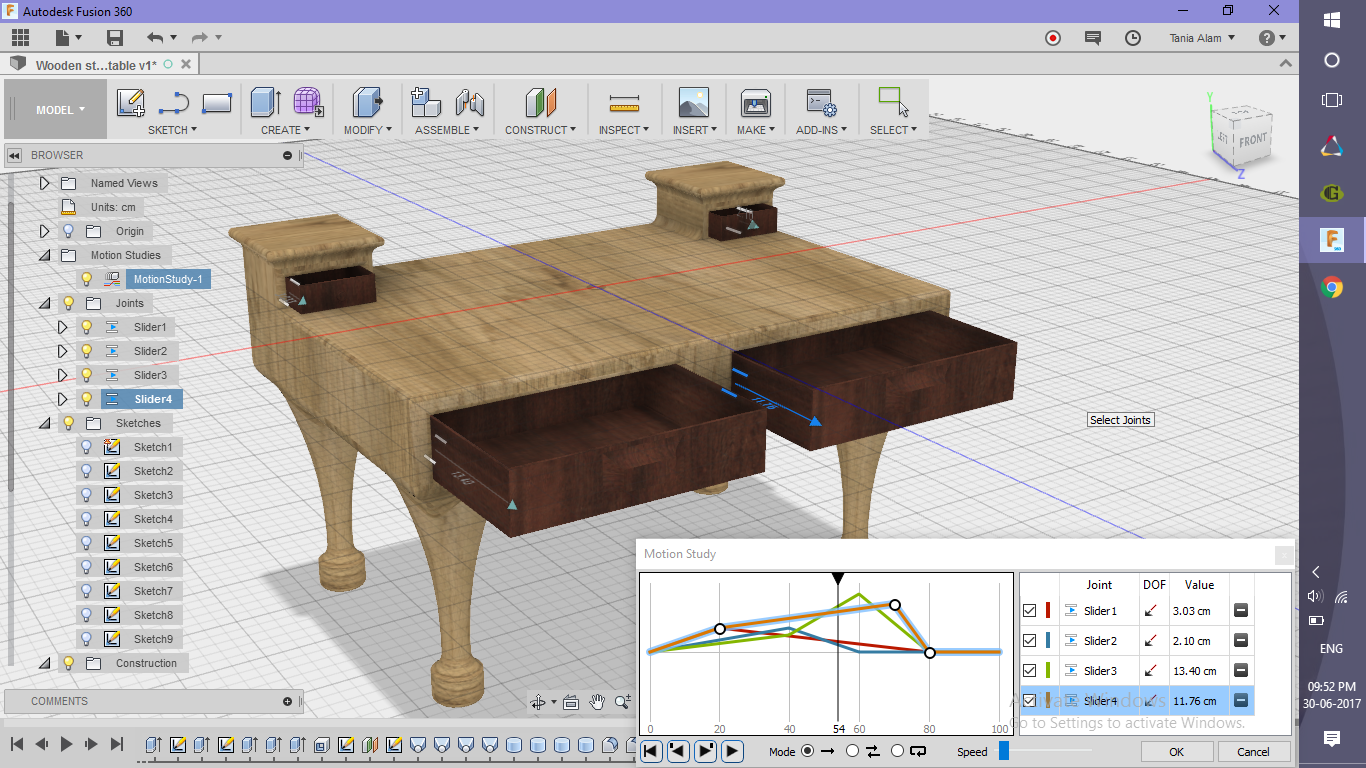Toggle visibility bulb of Sketch5
Viewport: 1366px width, 768px height.
[x=86, y=543]
